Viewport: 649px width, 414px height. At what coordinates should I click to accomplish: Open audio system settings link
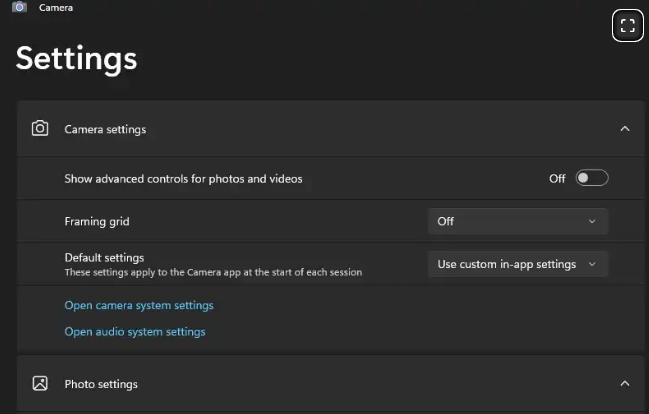[x=135, y=332]
